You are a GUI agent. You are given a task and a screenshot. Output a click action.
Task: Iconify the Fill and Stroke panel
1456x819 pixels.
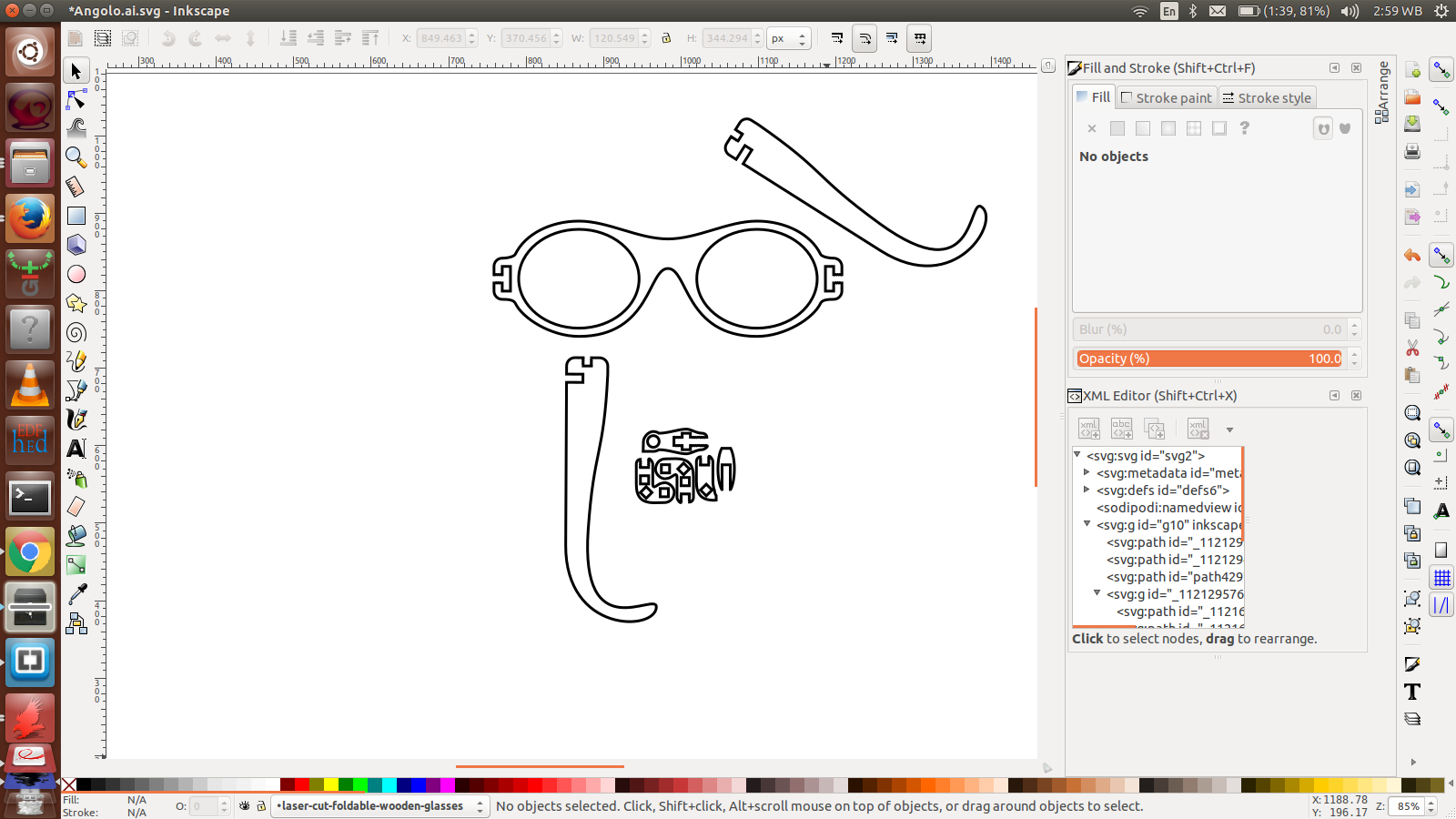tap(1334, 68)
